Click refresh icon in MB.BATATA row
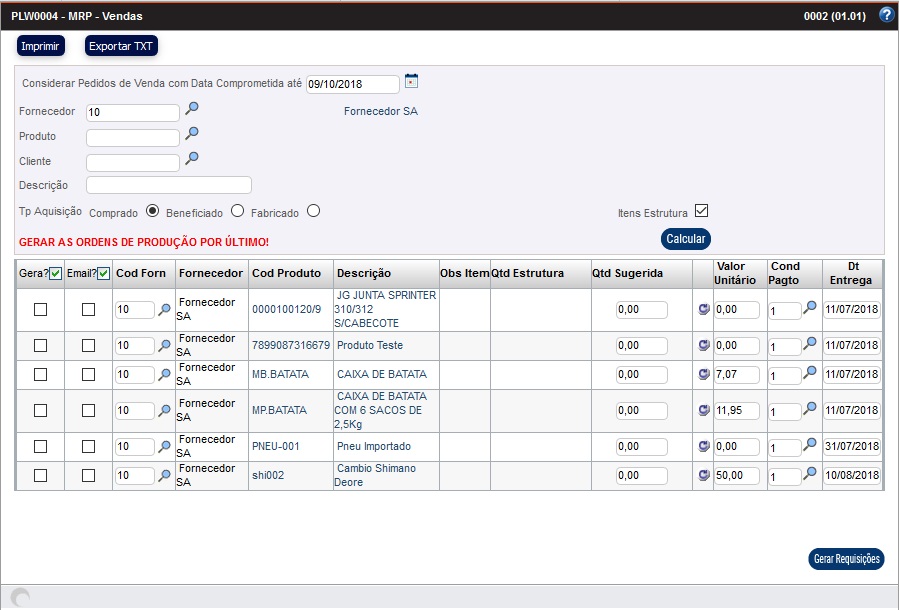 tap(704, 374)
